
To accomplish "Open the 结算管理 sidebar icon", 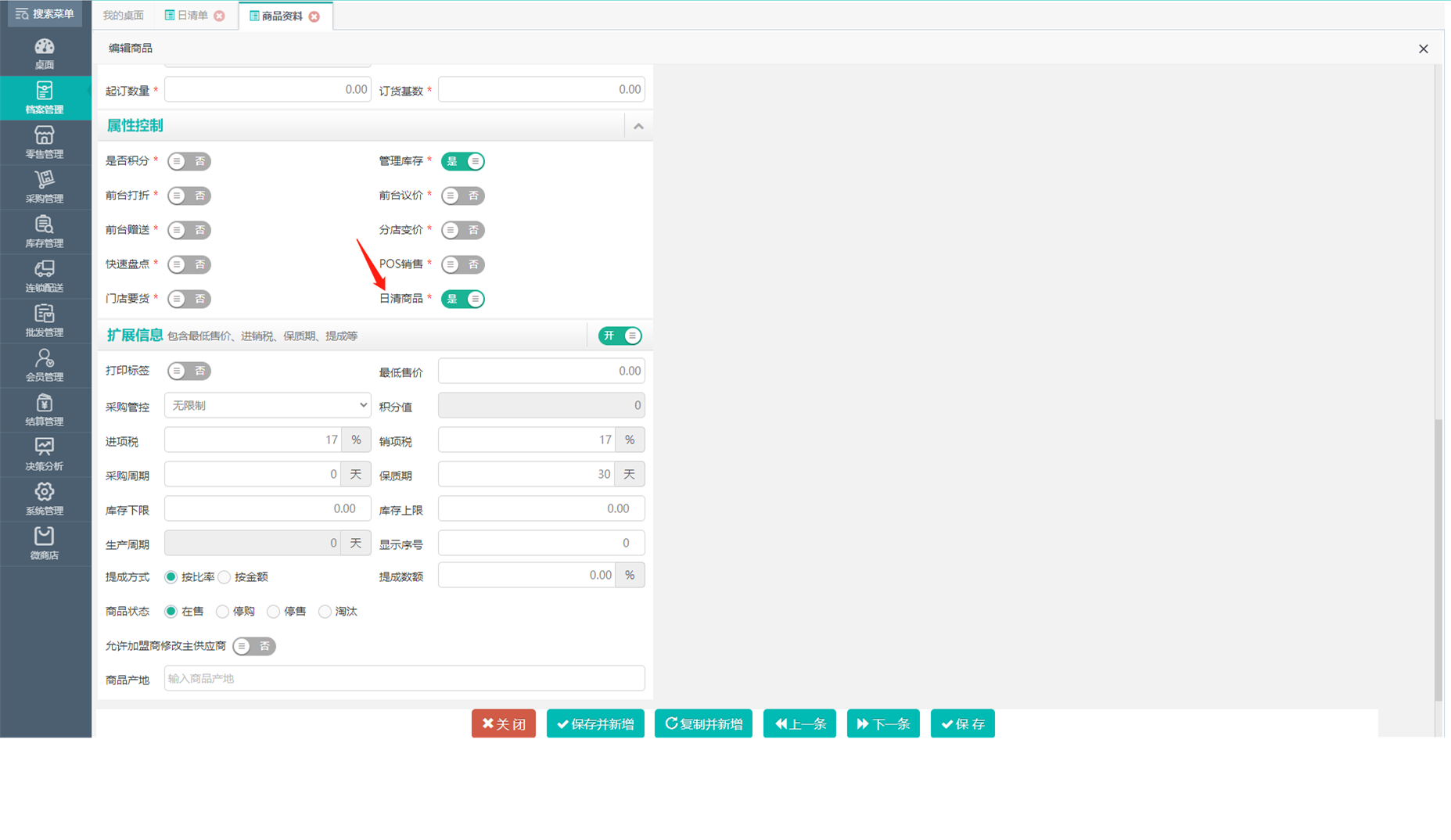I will (x=45, y=410).
